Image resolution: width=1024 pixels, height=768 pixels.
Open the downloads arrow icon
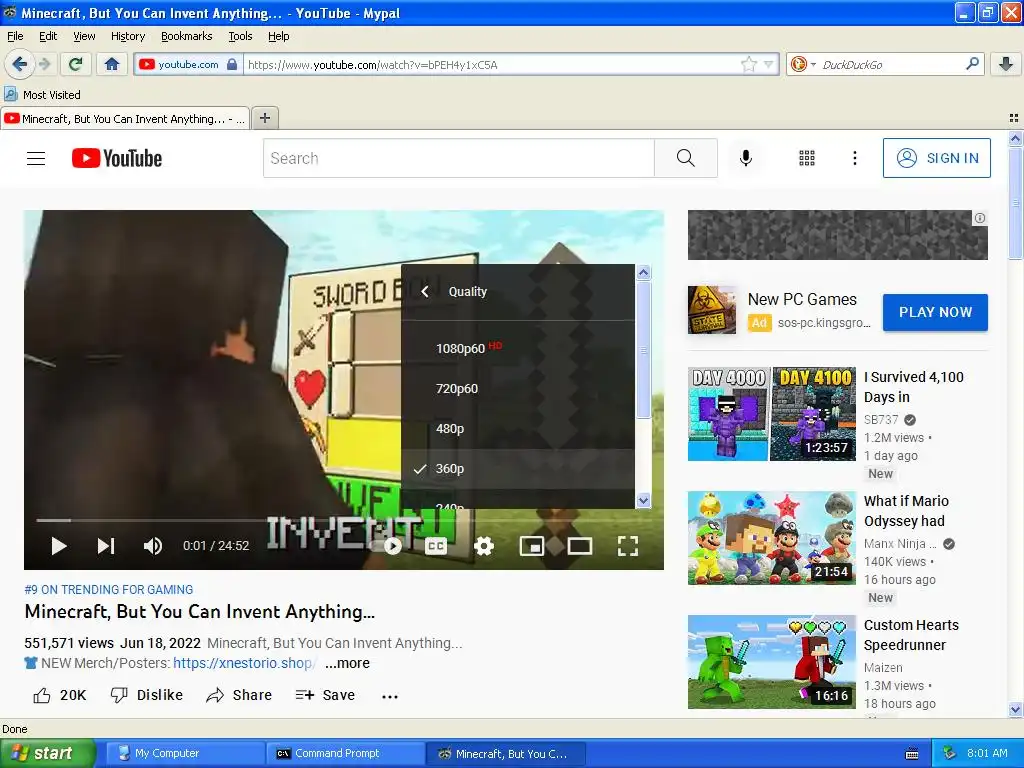tap(1006, 64)
